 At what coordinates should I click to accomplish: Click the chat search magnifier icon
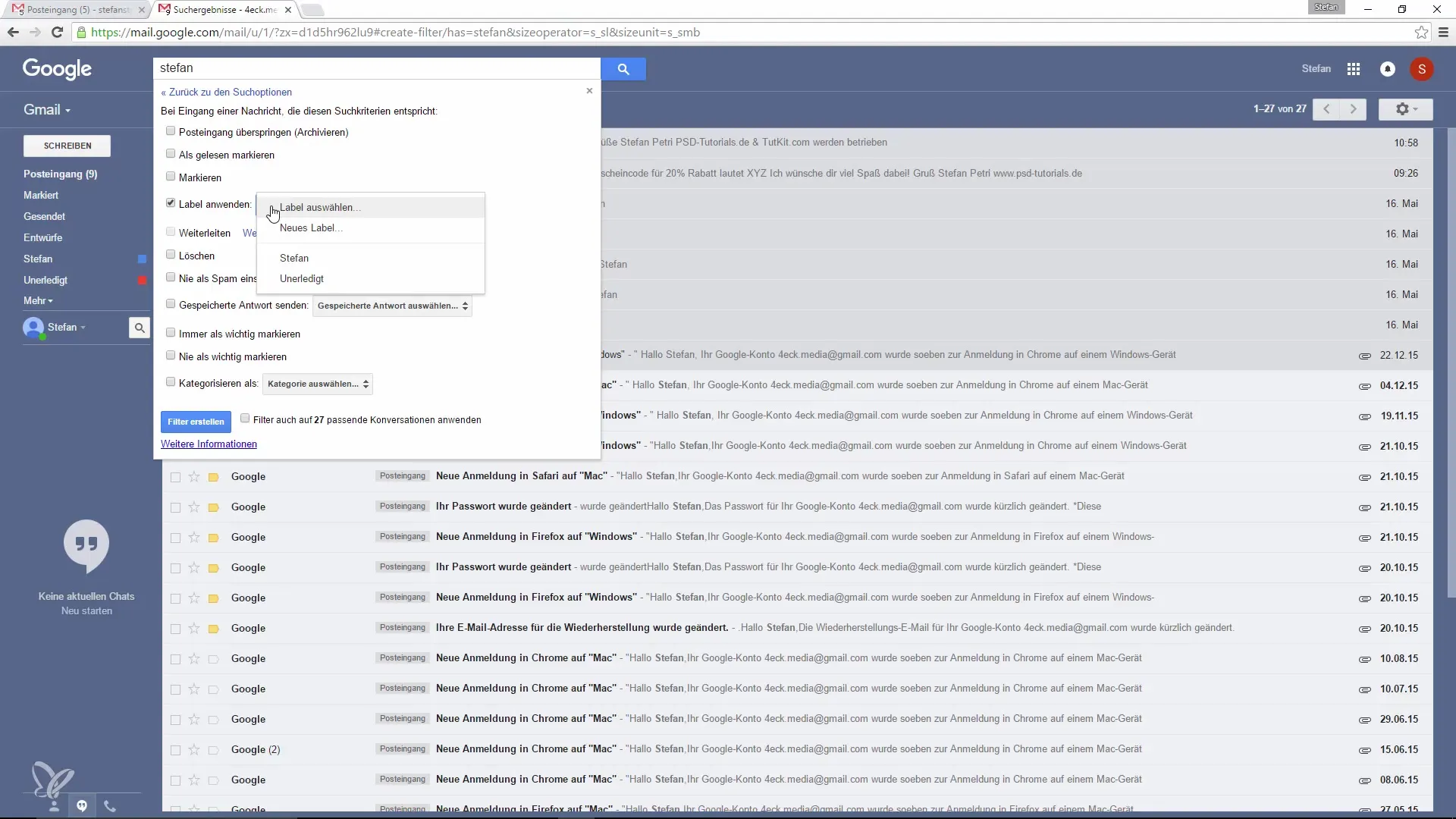pos(140,328)
